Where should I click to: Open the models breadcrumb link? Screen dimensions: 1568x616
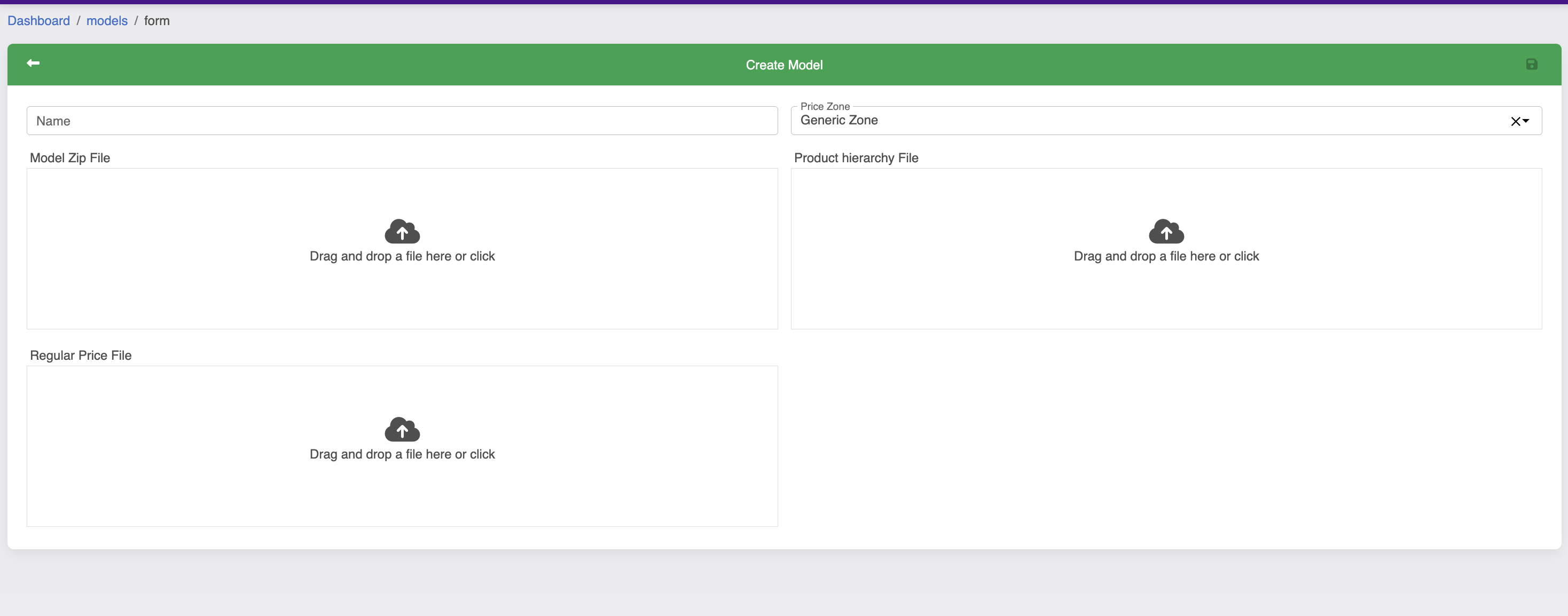coord(106,21)
